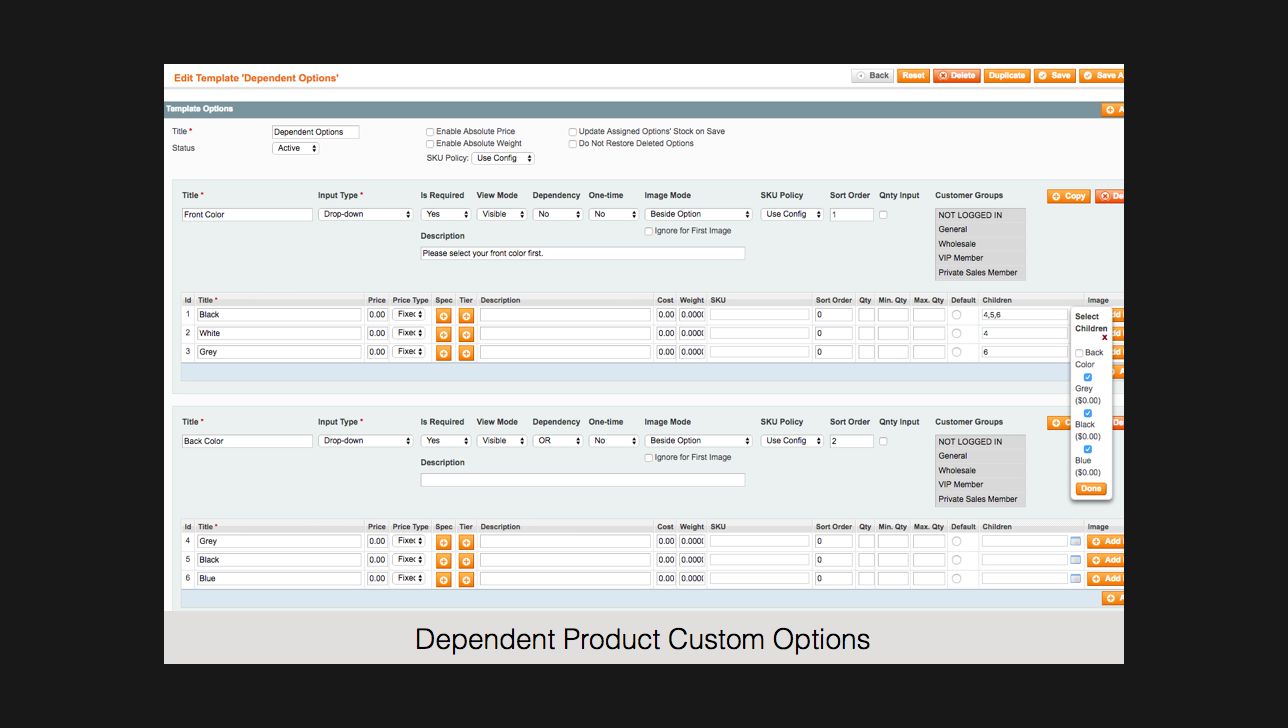Click the Copy icon for the Front Color option
This screenshot has width=1288, height=728.
[x=1068, y=196]
